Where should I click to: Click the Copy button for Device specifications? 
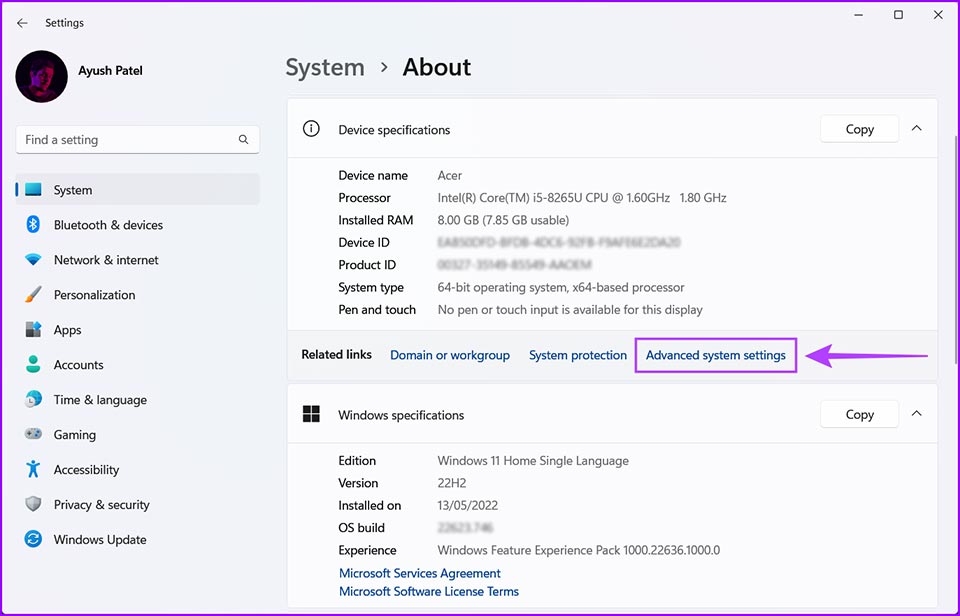pos(859,128)
